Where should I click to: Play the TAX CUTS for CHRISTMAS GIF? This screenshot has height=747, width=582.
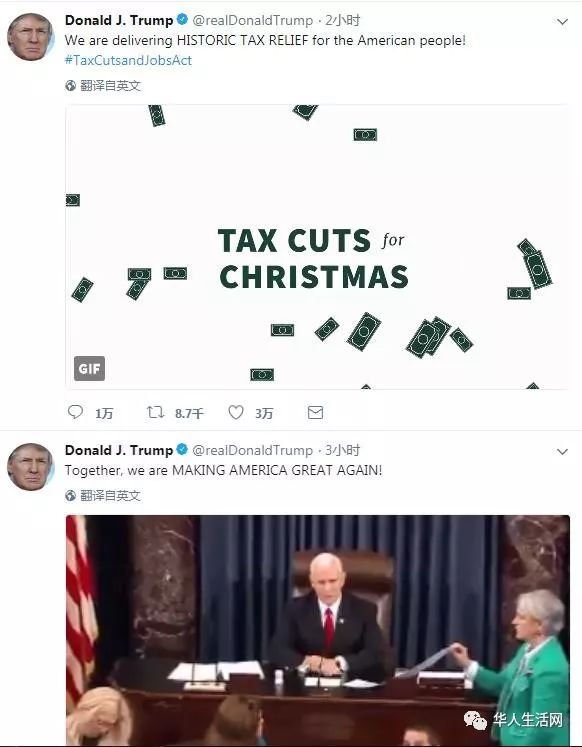[x=317, y=247]
